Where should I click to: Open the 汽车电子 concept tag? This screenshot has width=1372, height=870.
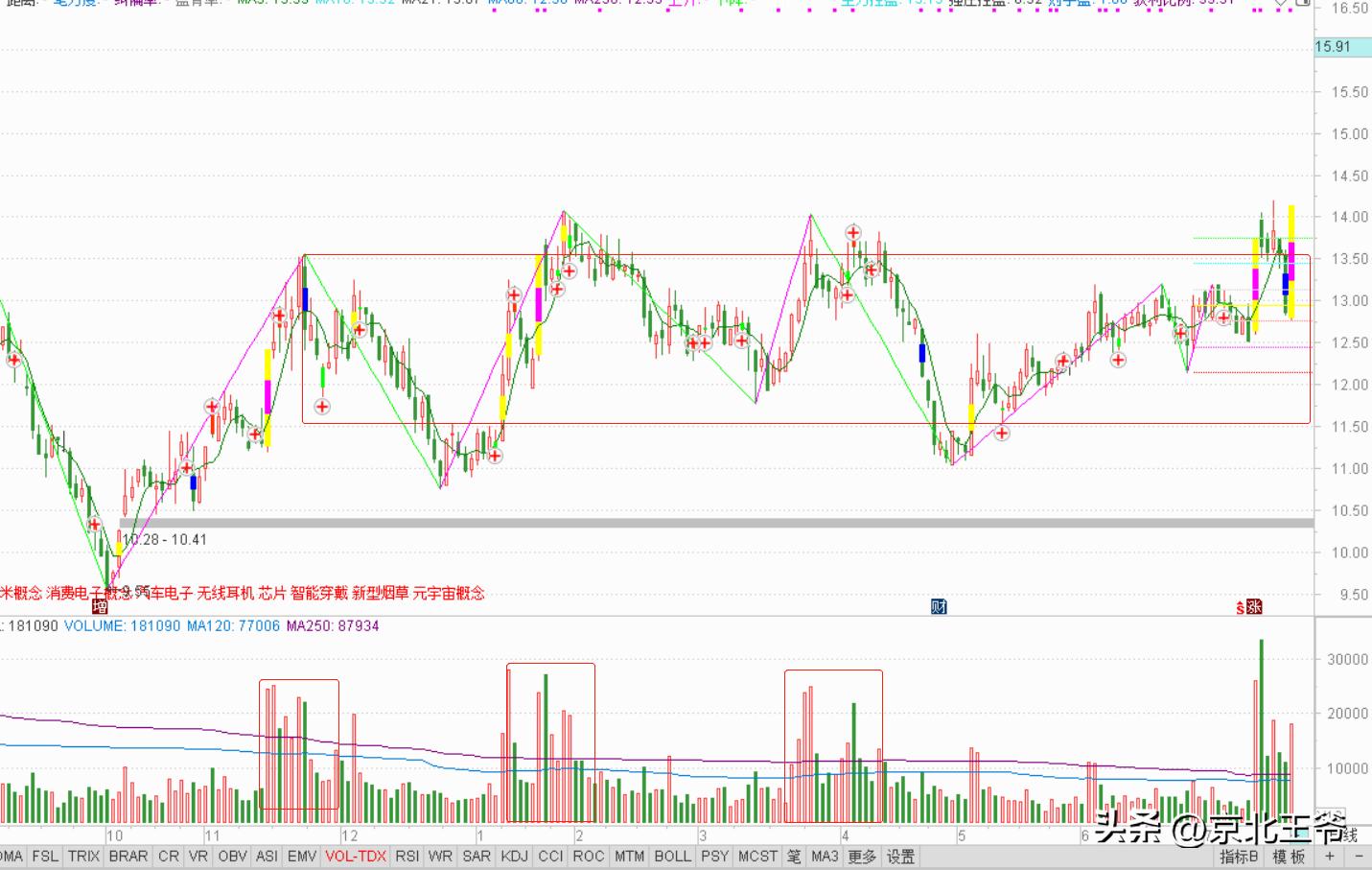click(x=164, y=593)
